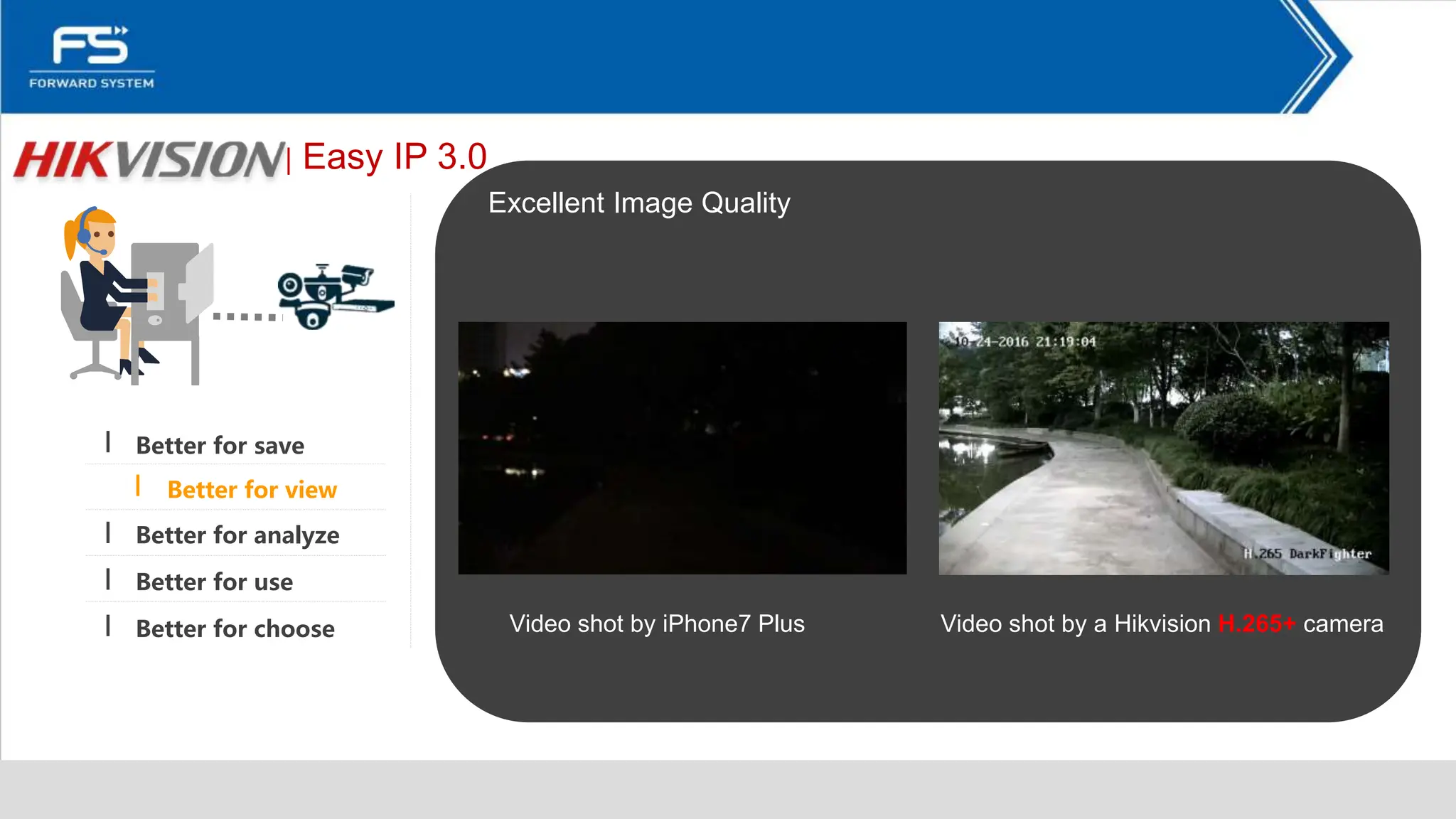1456x819 pixels.
Task: Click the 'FORWARD SYSTEM' text under logo
Action: pos(91,83)
